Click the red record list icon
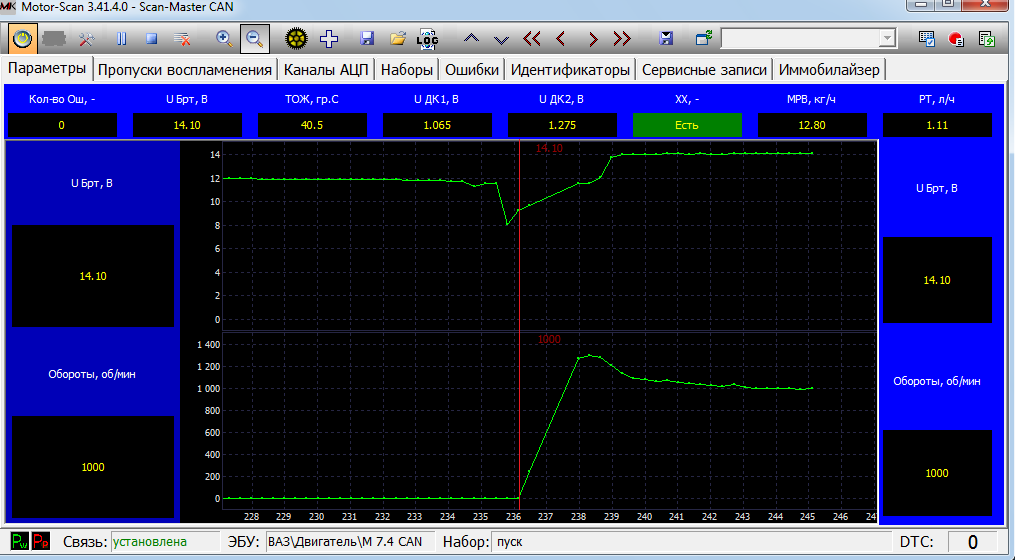Viewport: 1015px width, 560px height. tap(955, 39)
